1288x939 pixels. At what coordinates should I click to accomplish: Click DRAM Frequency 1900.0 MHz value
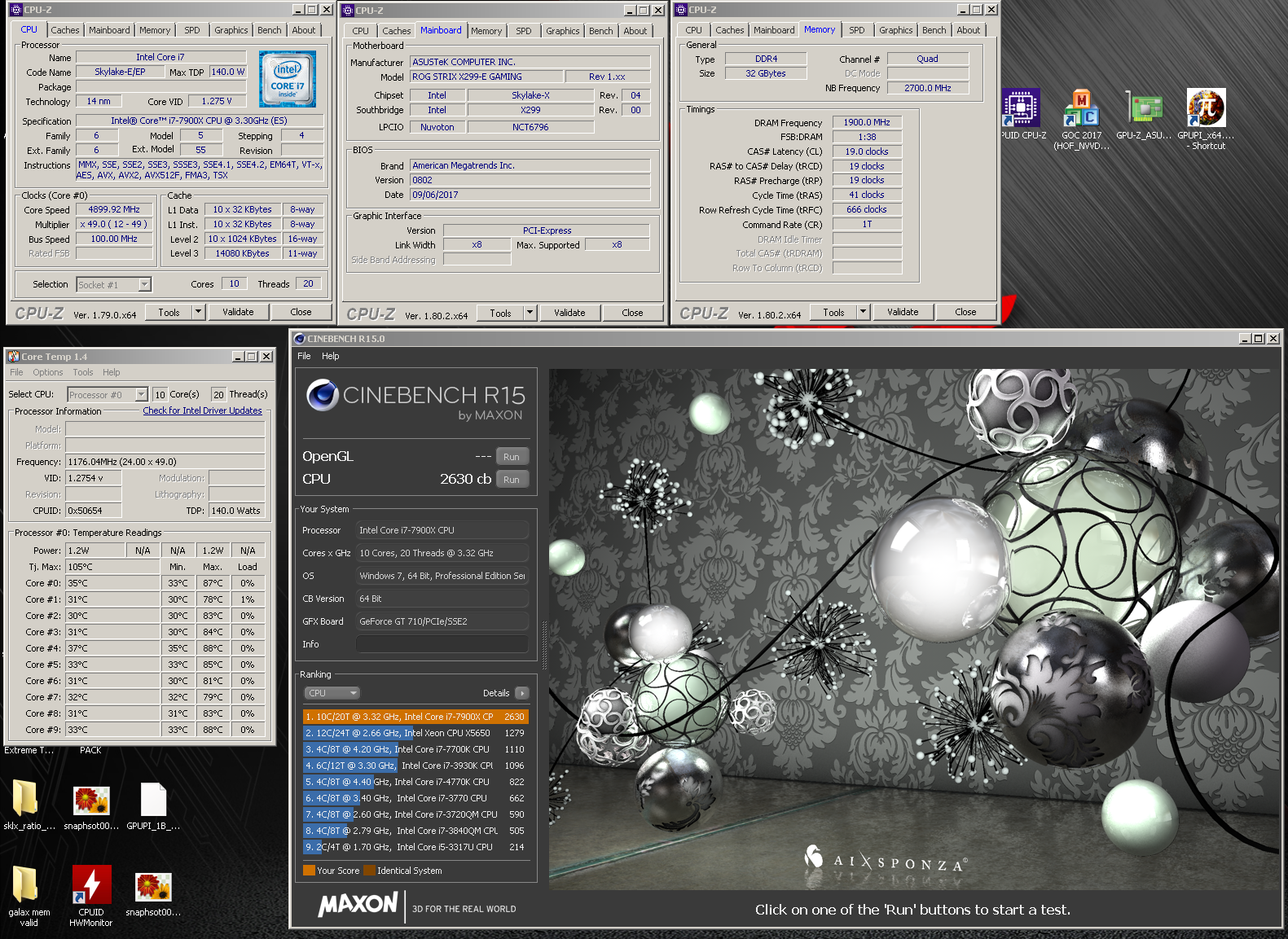pyautogui.click(x=867, y=122)
